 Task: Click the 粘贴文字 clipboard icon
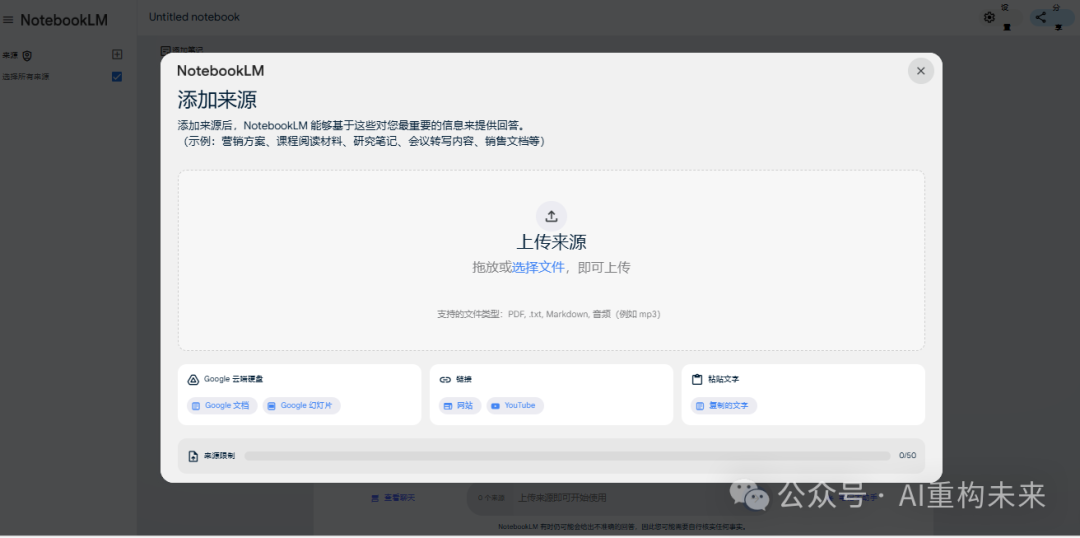(x=697, y=380)
